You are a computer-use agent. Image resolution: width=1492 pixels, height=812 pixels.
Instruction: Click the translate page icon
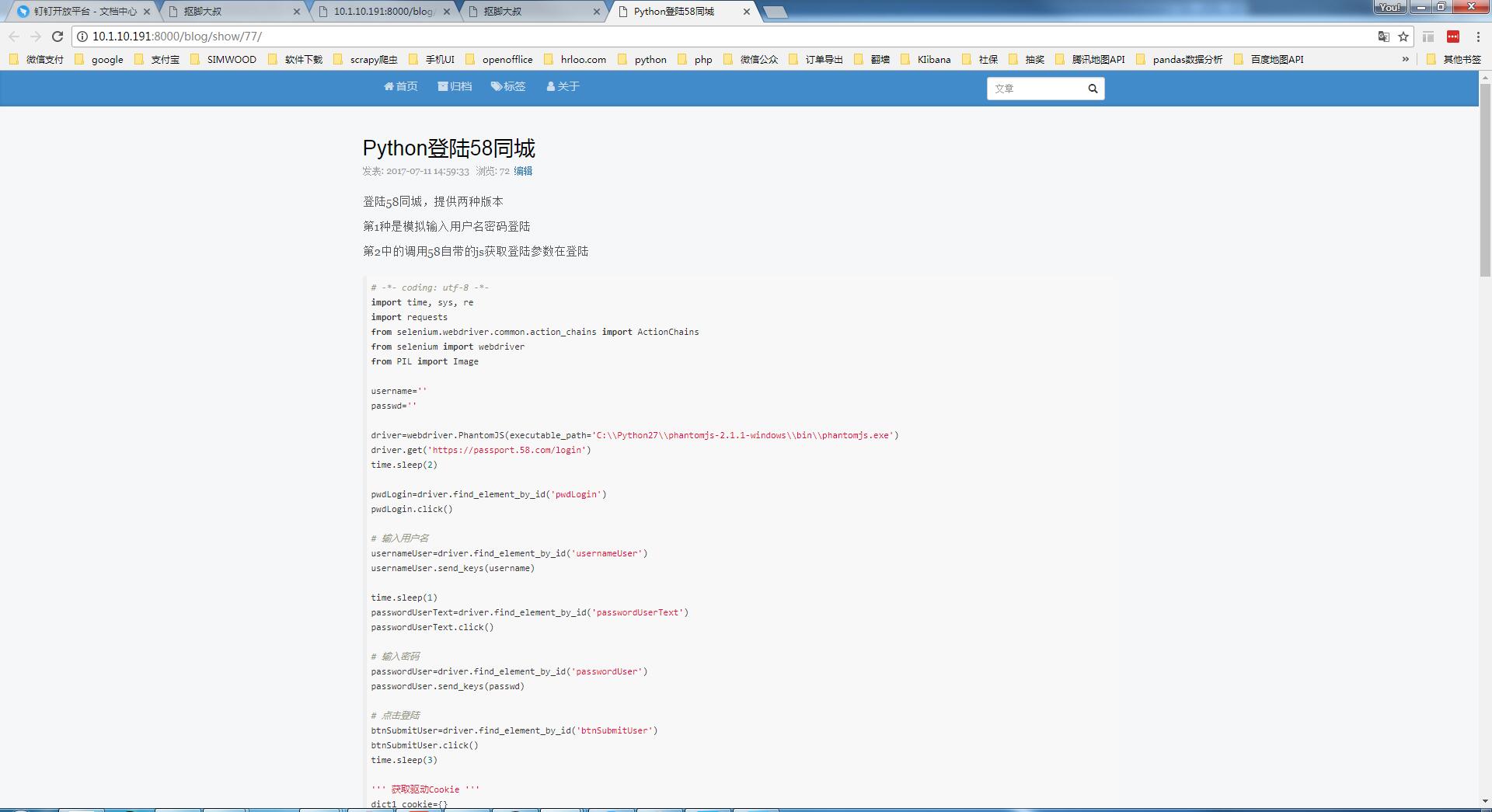coord(1383,37)
